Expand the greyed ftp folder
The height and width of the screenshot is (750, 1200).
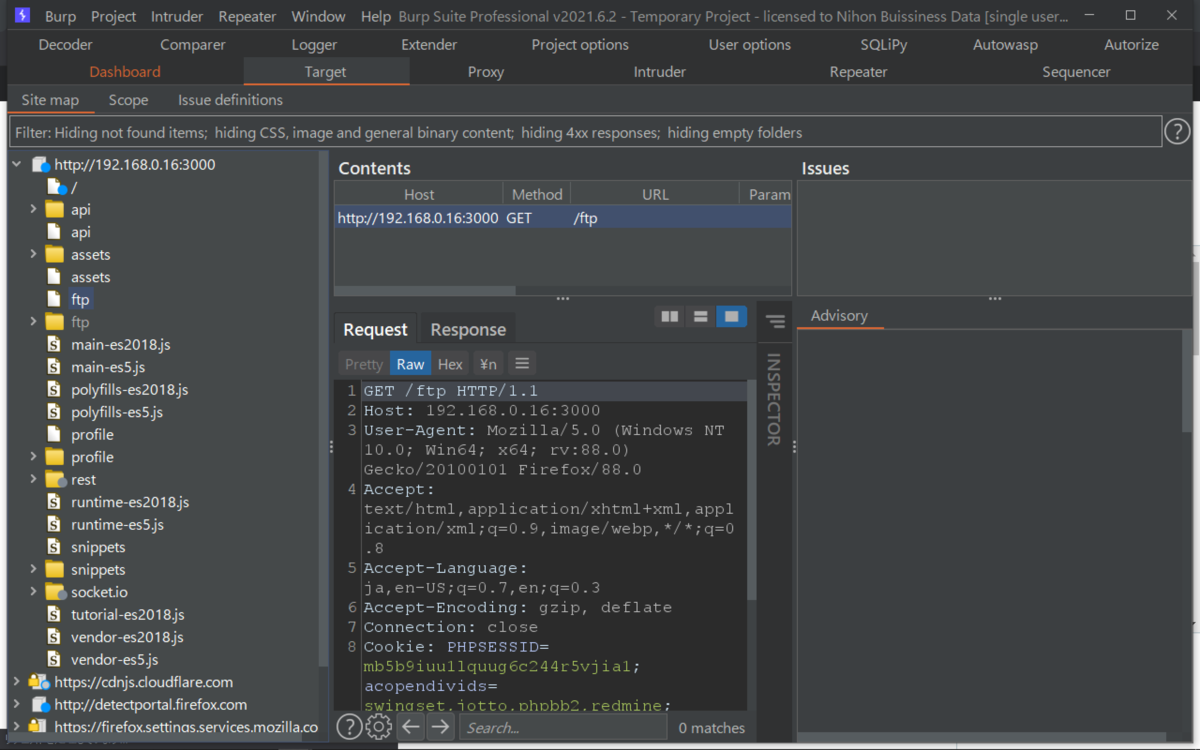tap(33, 322)
